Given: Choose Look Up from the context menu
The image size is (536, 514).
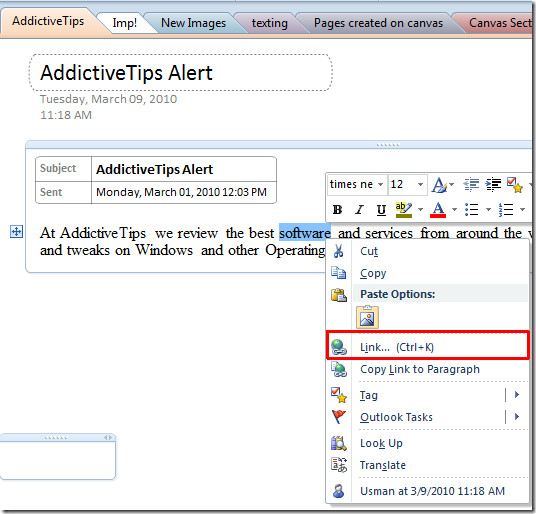Looking at the screenshot, I should pyautogui.click(x=427, y=443).
